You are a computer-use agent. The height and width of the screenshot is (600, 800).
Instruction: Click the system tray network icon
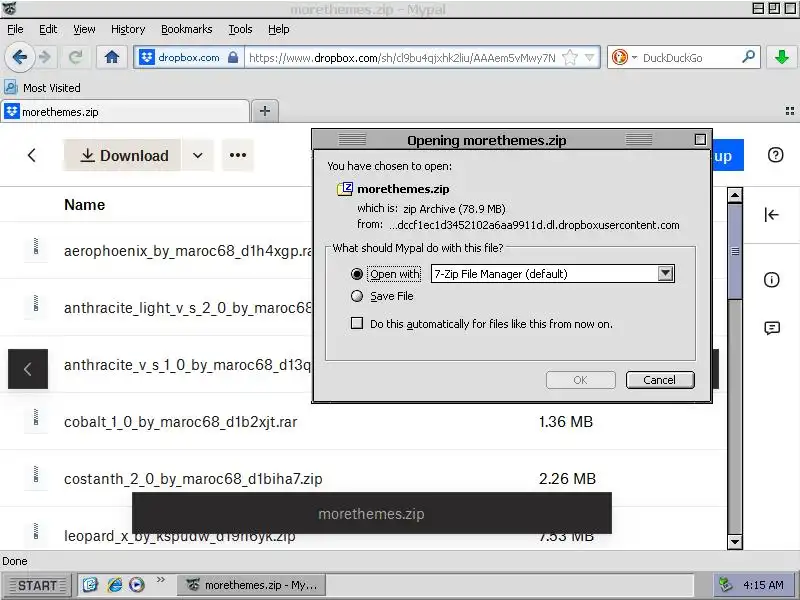[x=725, y=584]
